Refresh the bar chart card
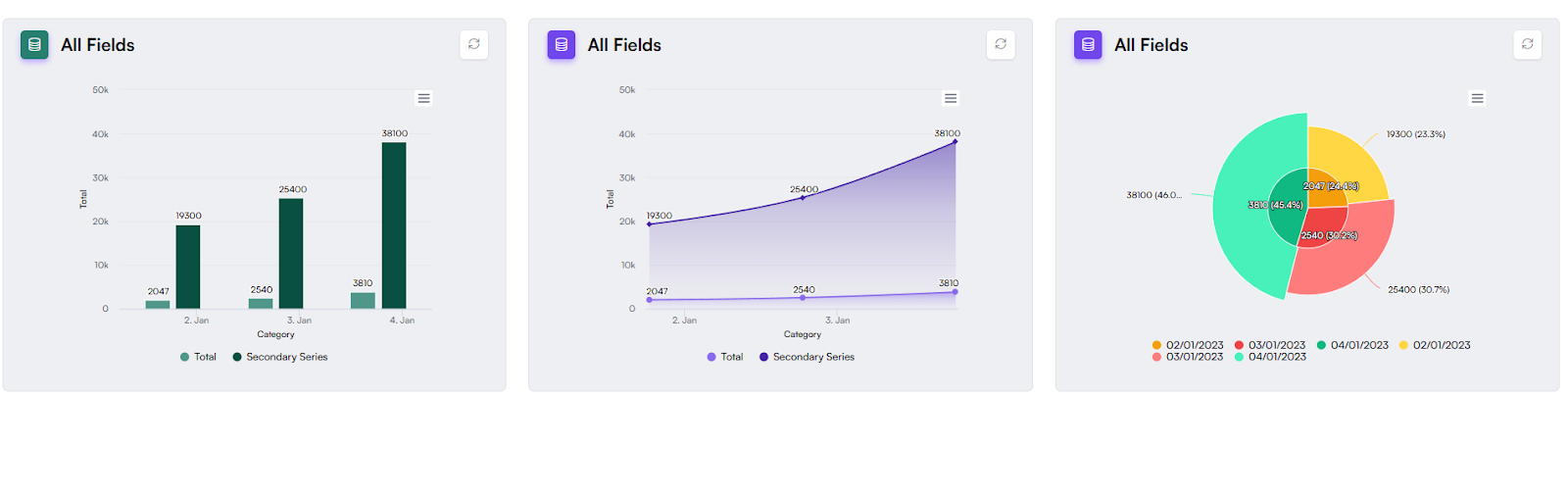Image resolution: width=1568 pixels, height=496 pixels. [474, 44]
